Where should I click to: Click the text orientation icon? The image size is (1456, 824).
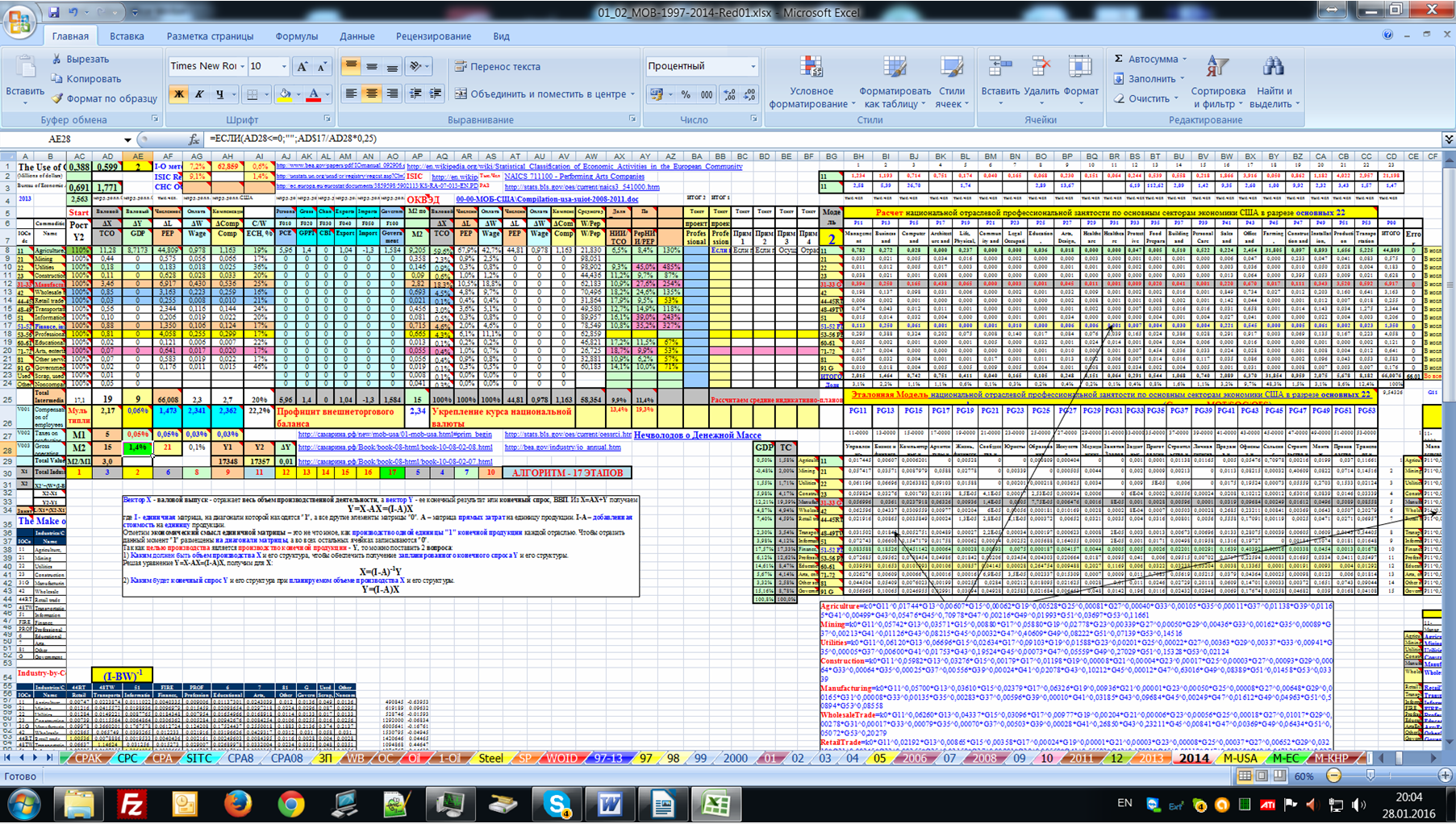coord(415,67)
